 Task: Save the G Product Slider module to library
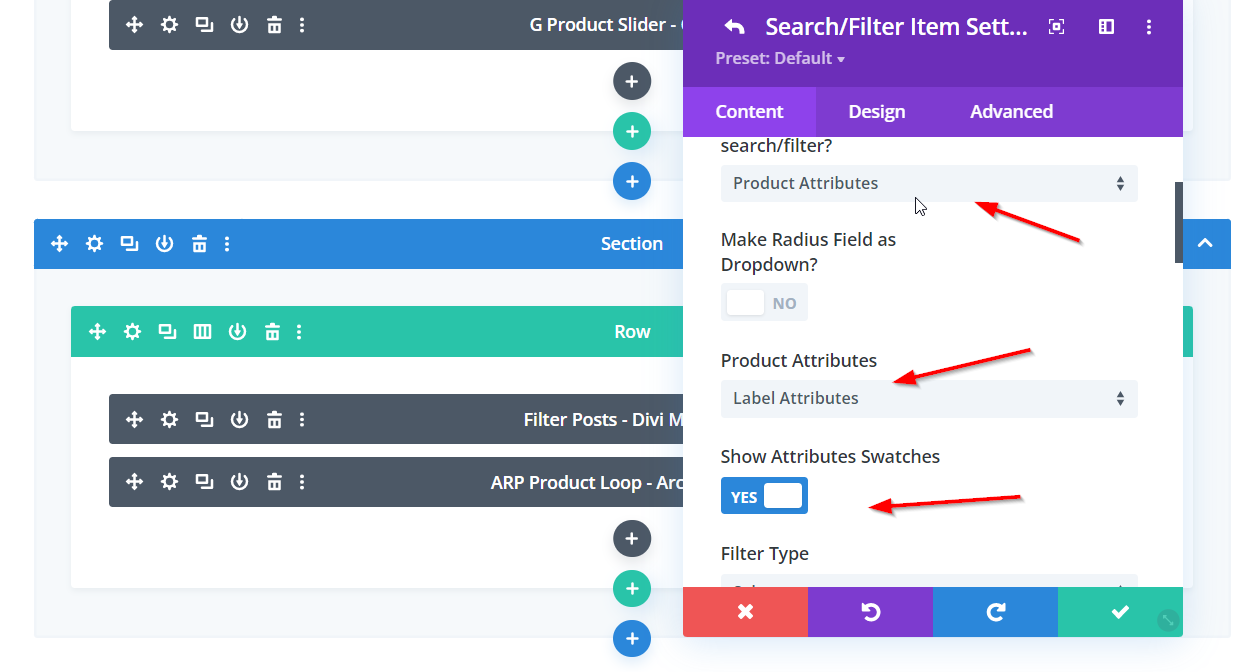[x=239, y=25]
